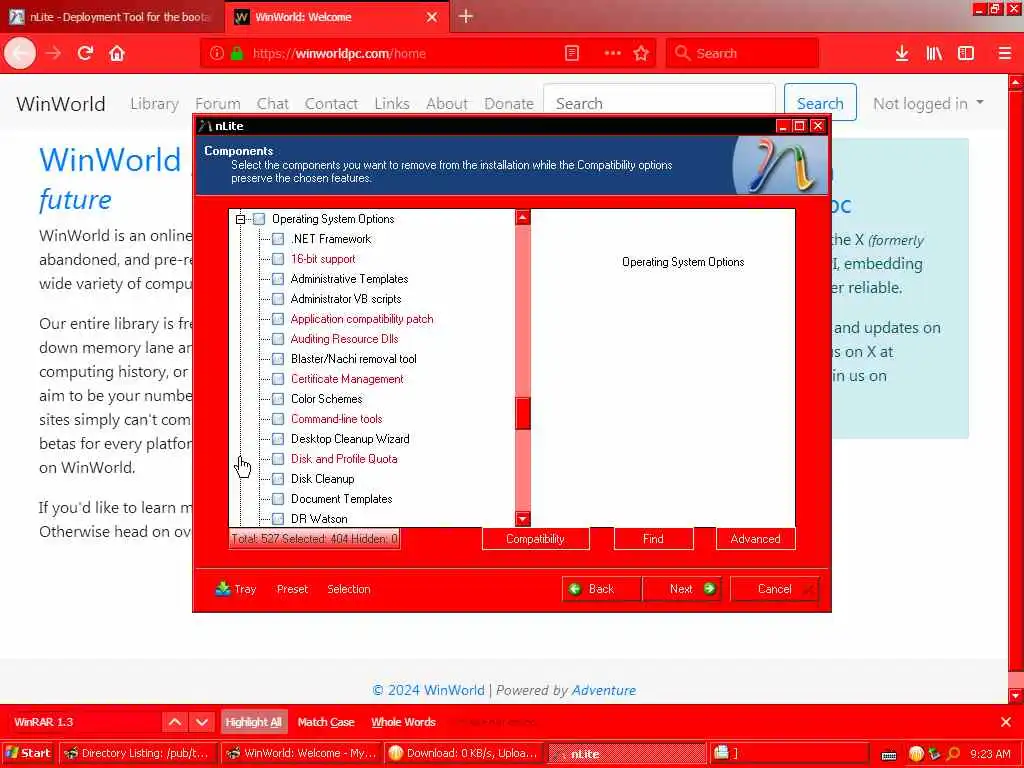
Task: Toggle Operating System Options checkbox
Action: (259, 219)
